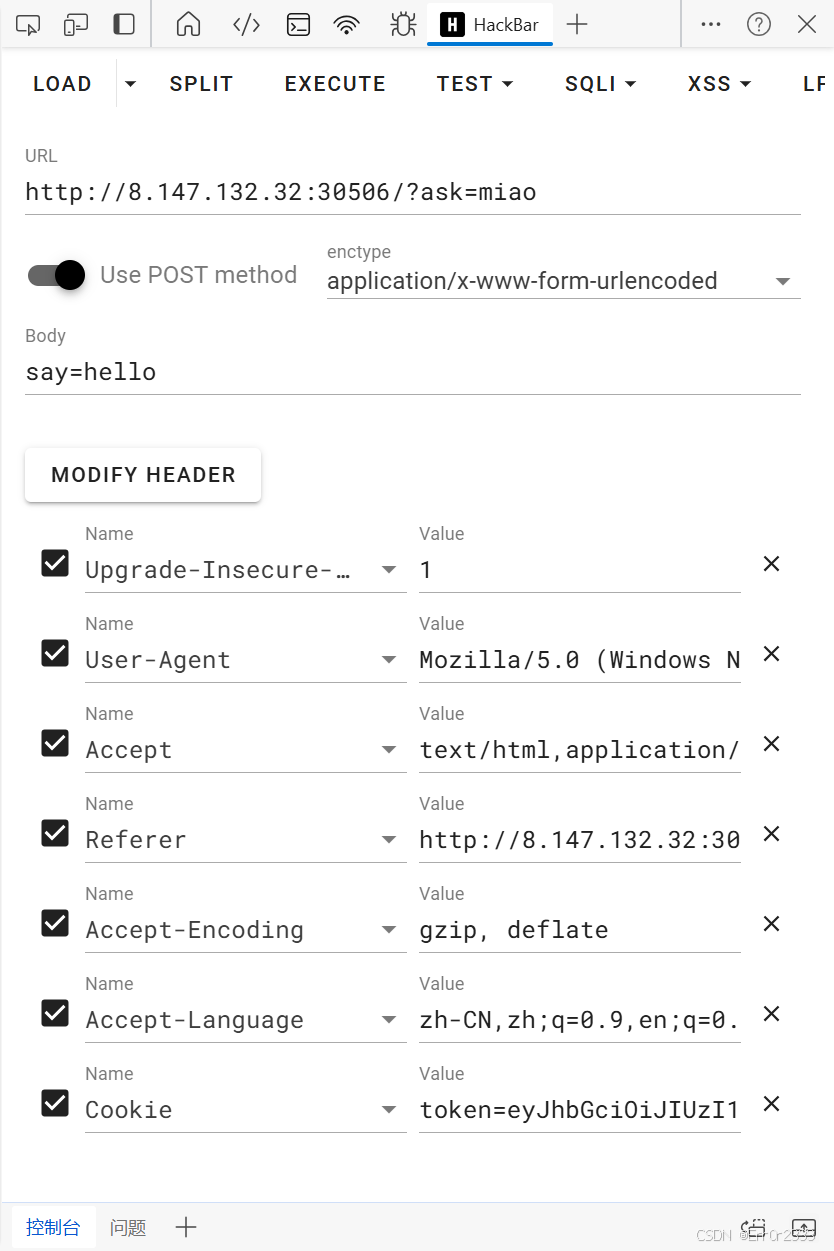The height and width of the screenshot is (1251, 834).
Task: Expand the SQLI menu
Action: point(600,84)
